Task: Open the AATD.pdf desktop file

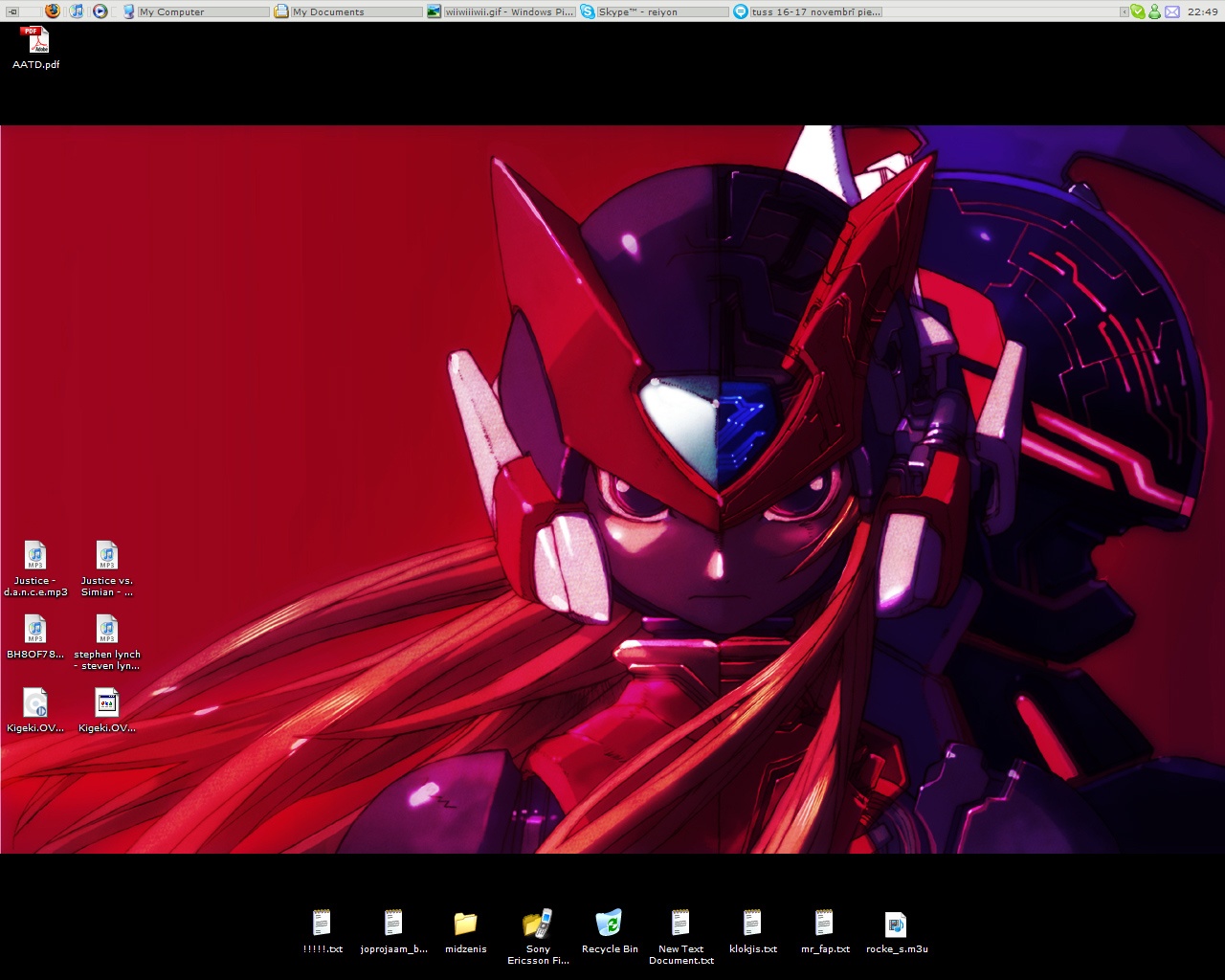Action: click(x=35, y=48)
